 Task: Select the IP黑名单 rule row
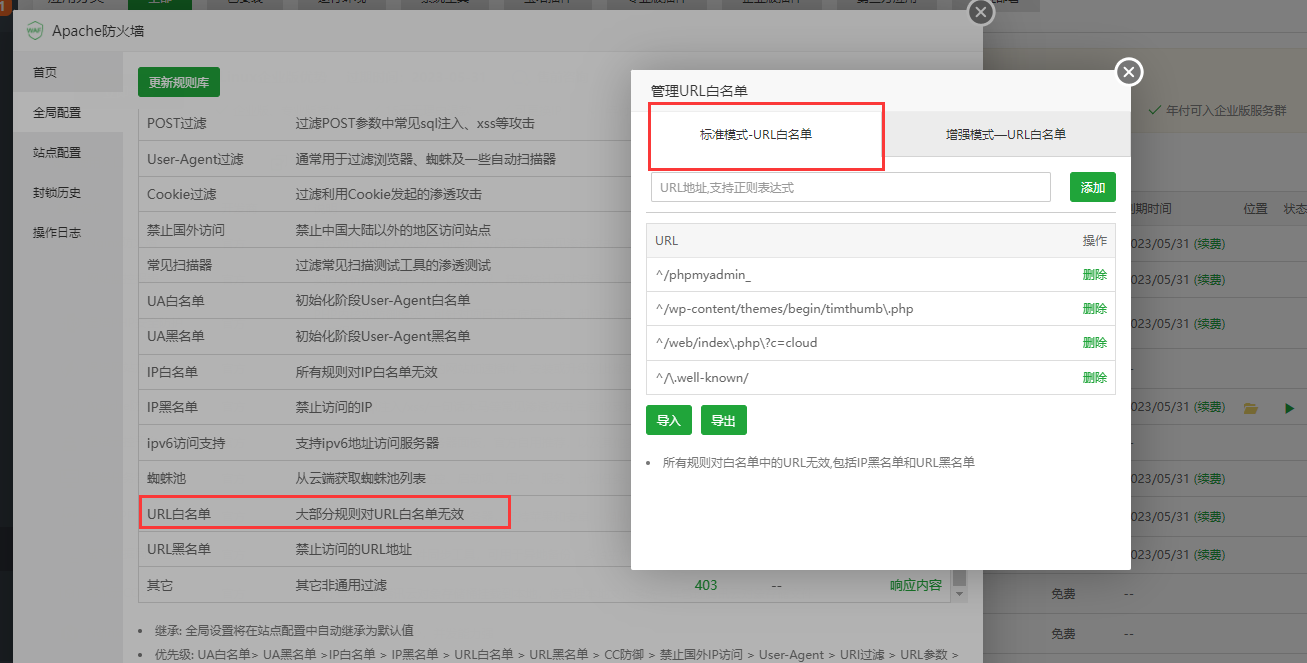[x=384, y=407]
